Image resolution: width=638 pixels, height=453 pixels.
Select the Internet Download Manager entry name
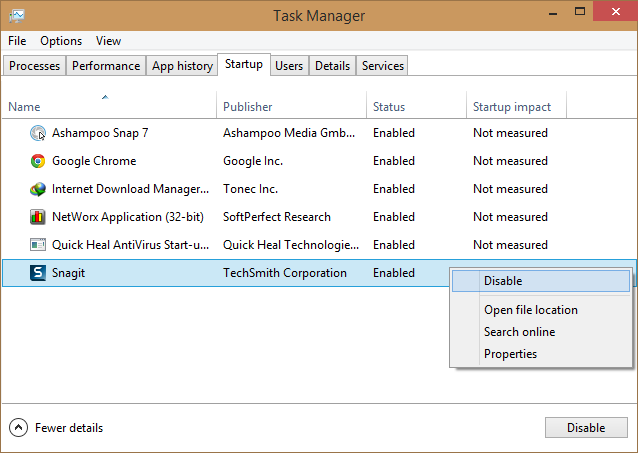pyautogui.click(x=130, y=189)
